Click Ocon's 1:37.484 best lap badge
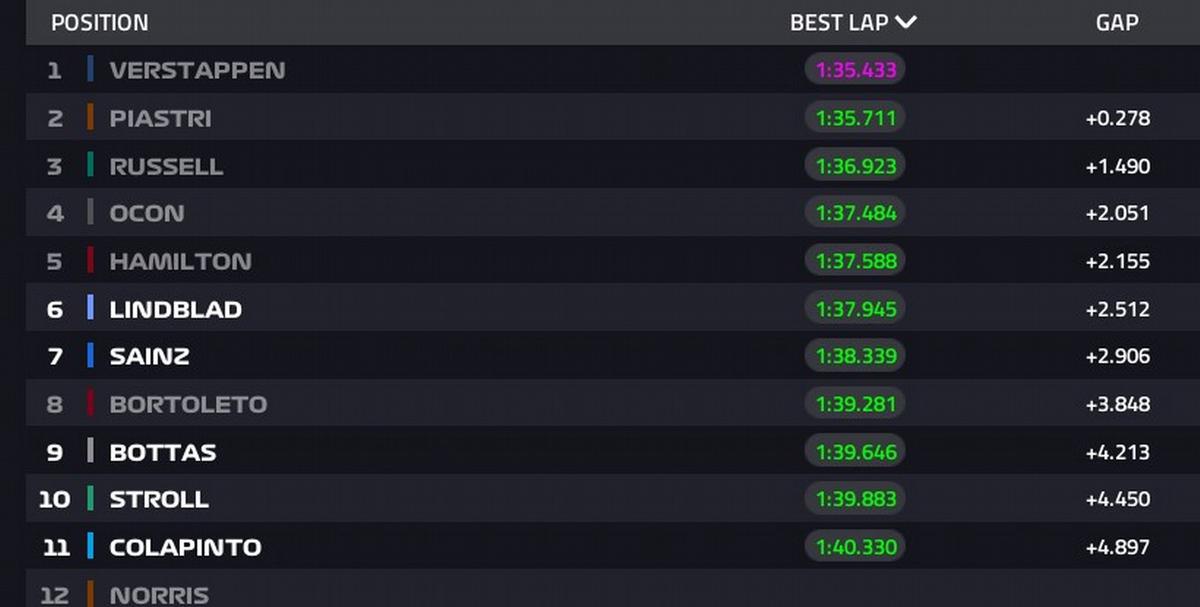Image resolution: width=1200 pixels, height=607 pixels. click(x=855, y=213)
